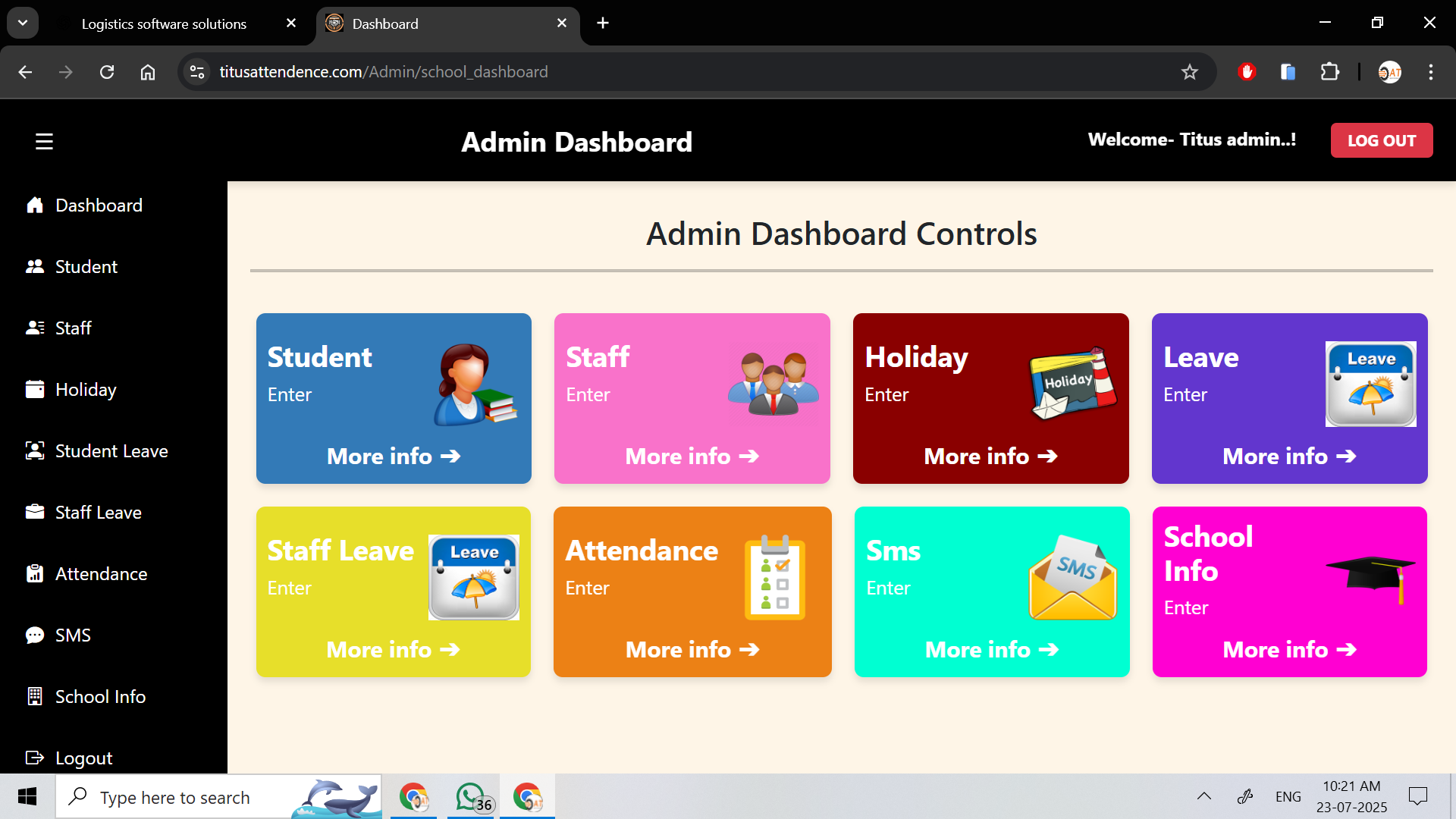Click More info on Holiday card
This screenshot has height=819, width=1456.
point(990,457)
